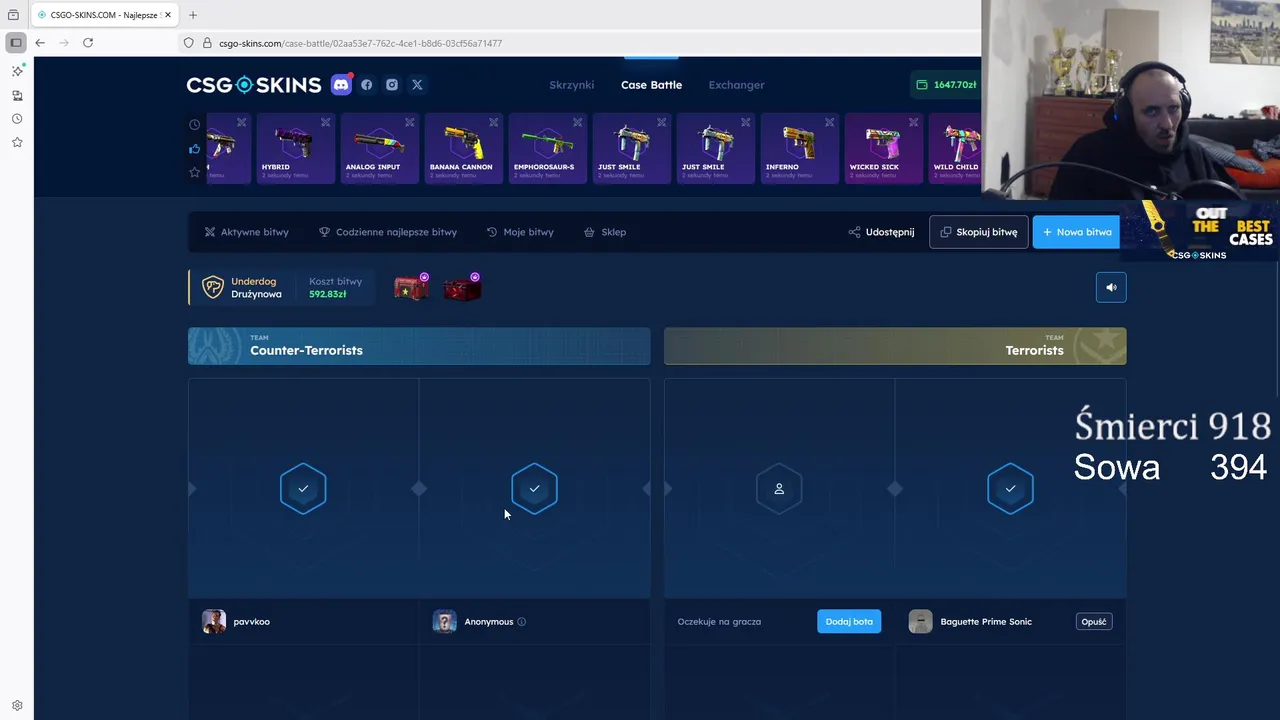Viewport: 1280px width, 720px height.
Task: Click Terrorists team header
Action: [x=895, y=346]
